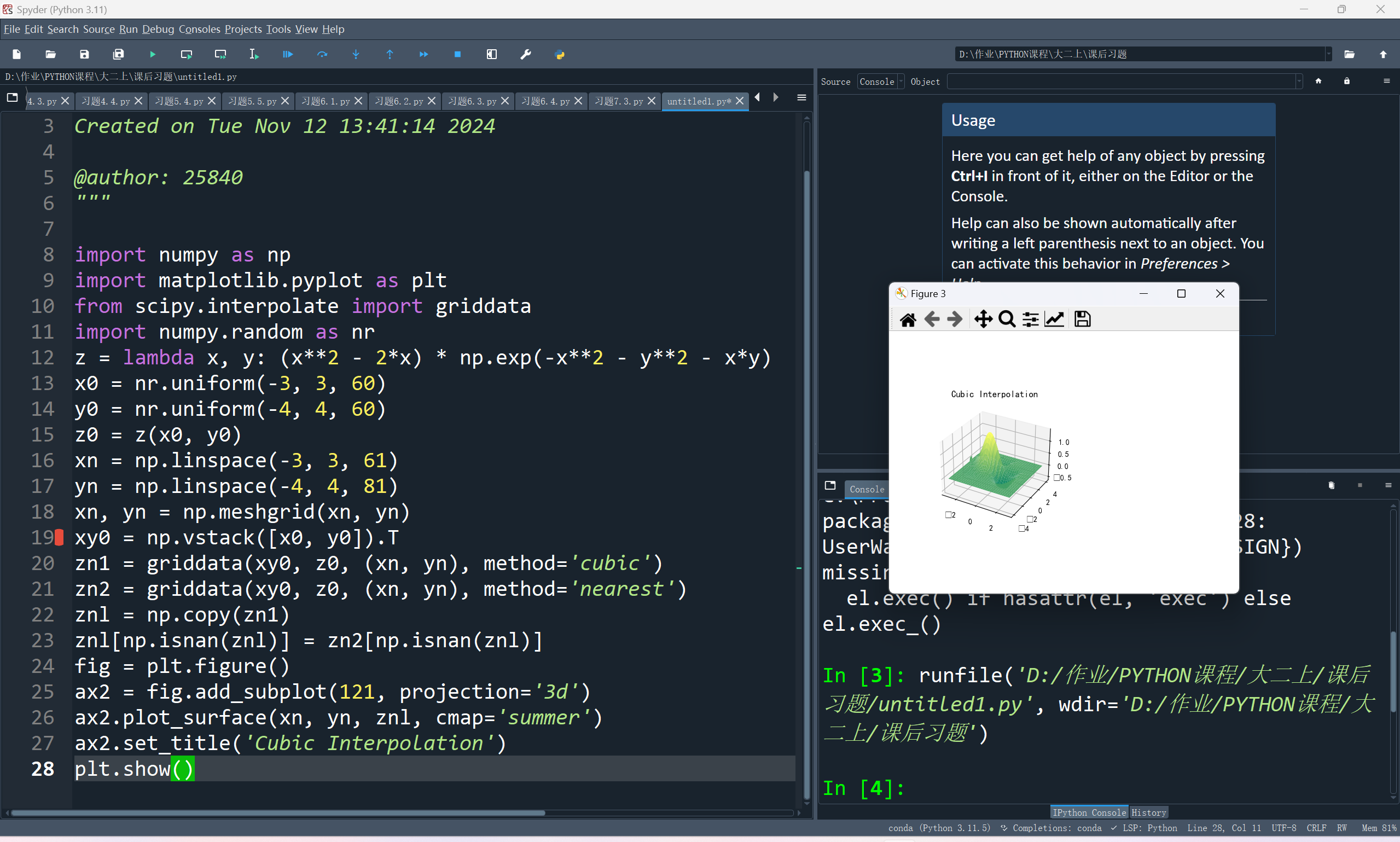The image size is (1400, 842).
Task: Open Preferences wrench icon
Action: (525, 55)
